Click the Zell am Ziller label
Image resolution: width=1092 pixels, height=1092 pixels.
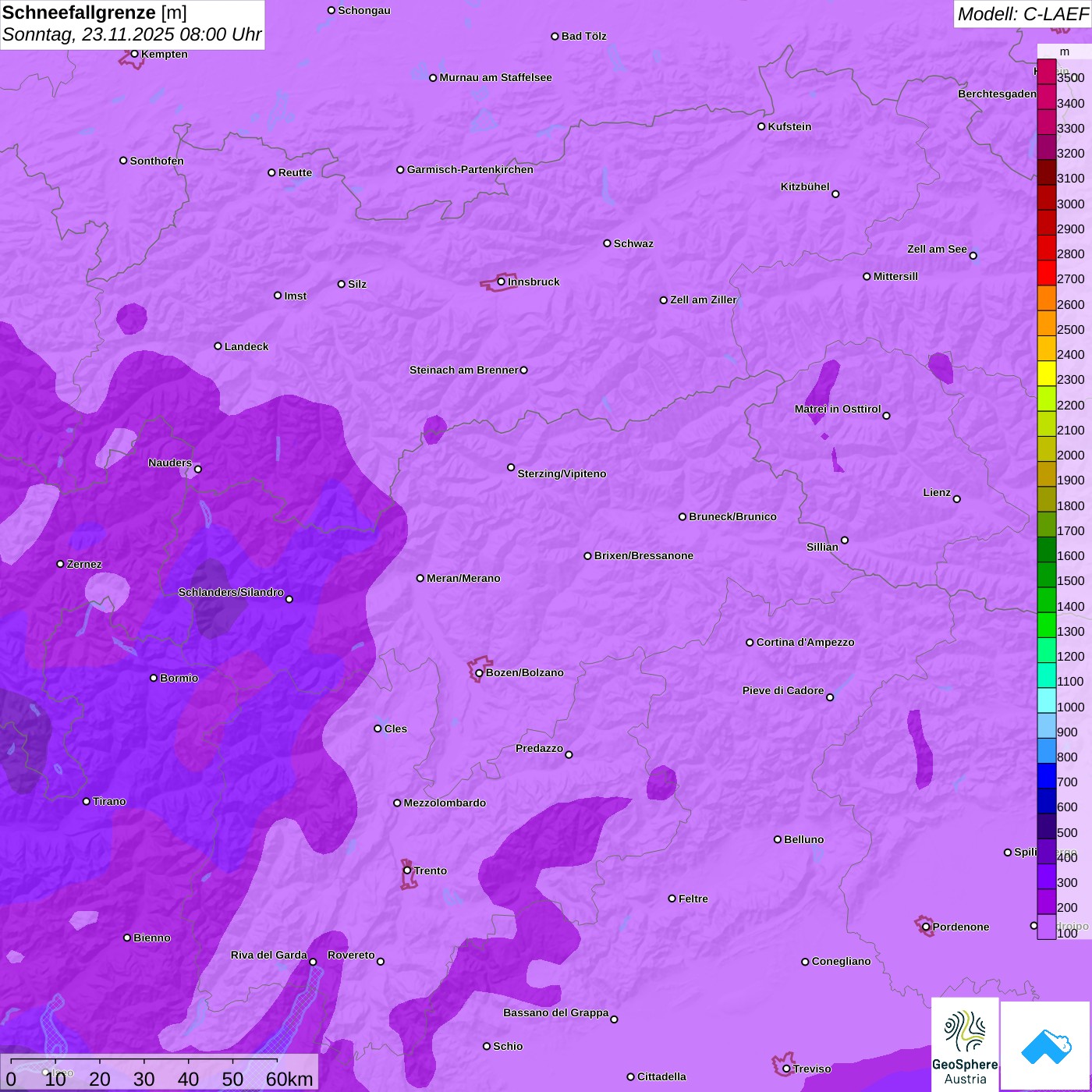tap(703, 300)
